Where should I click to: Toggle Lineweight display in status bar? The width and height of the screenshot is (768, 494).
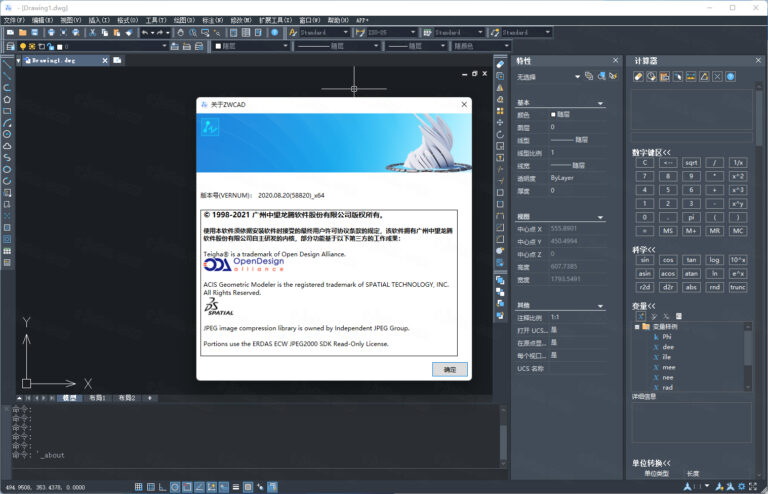point(236,487)
